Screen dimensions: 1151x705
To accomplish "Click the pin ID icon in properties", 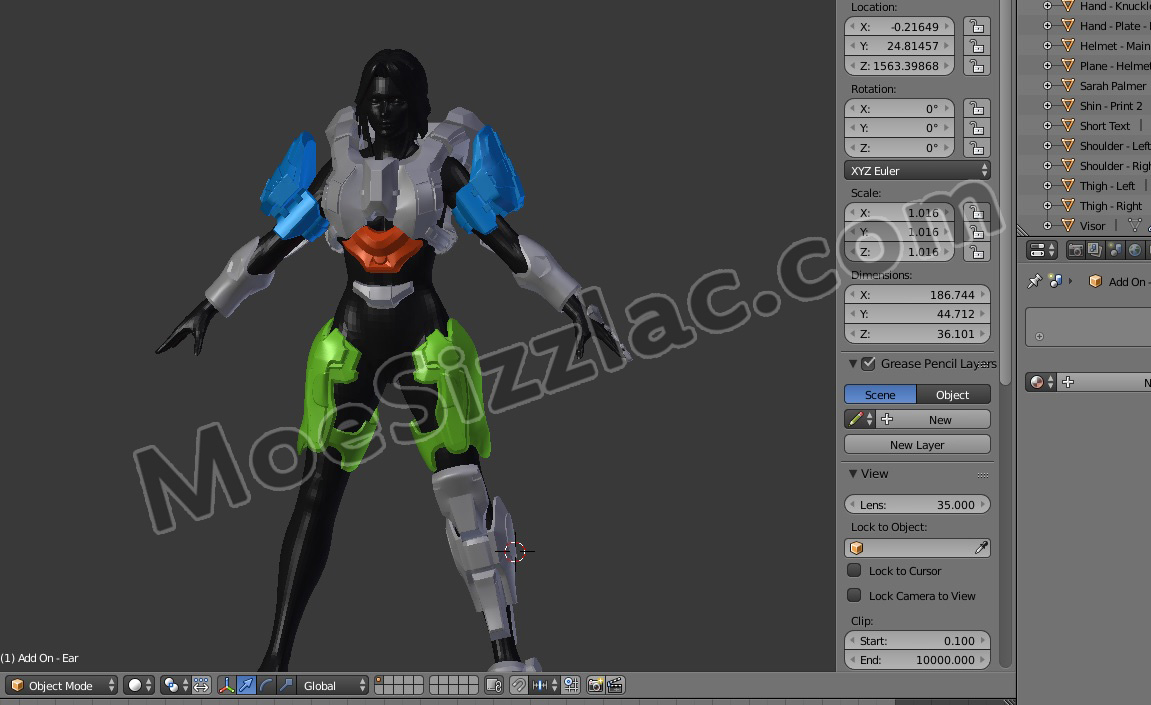I will 1034,281.
